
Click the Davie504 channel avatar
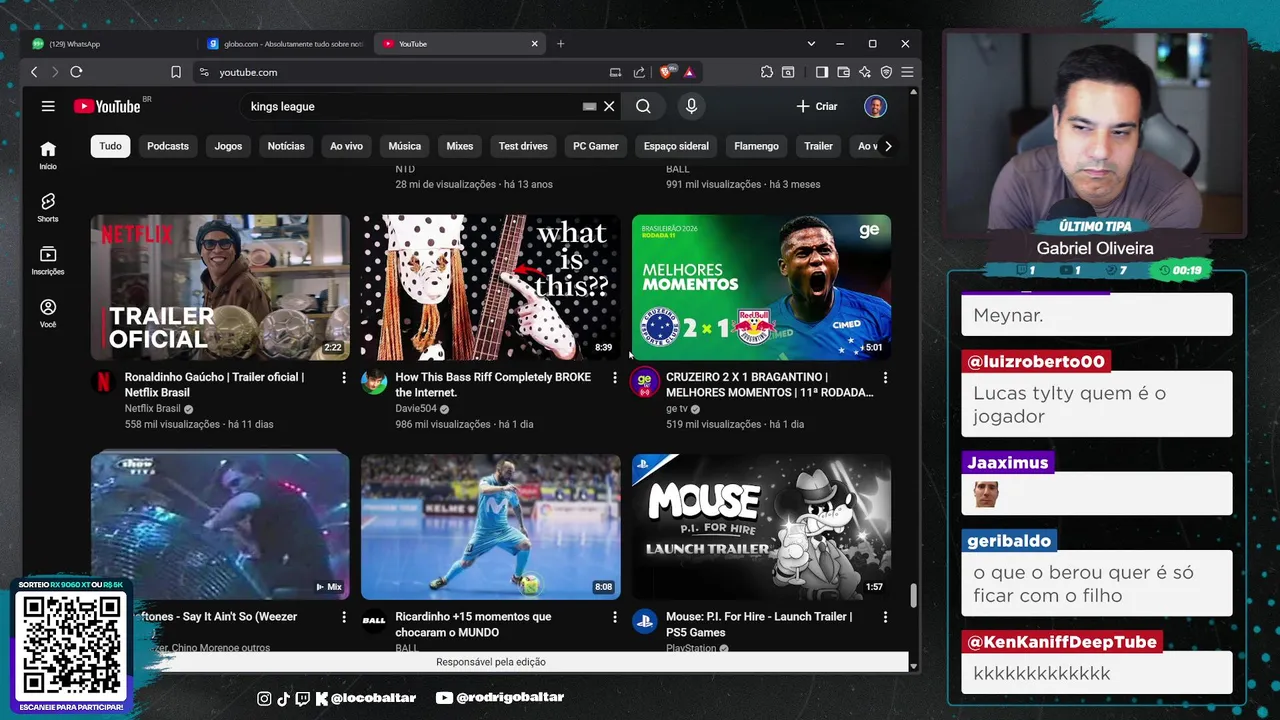(x=374, y=382)
